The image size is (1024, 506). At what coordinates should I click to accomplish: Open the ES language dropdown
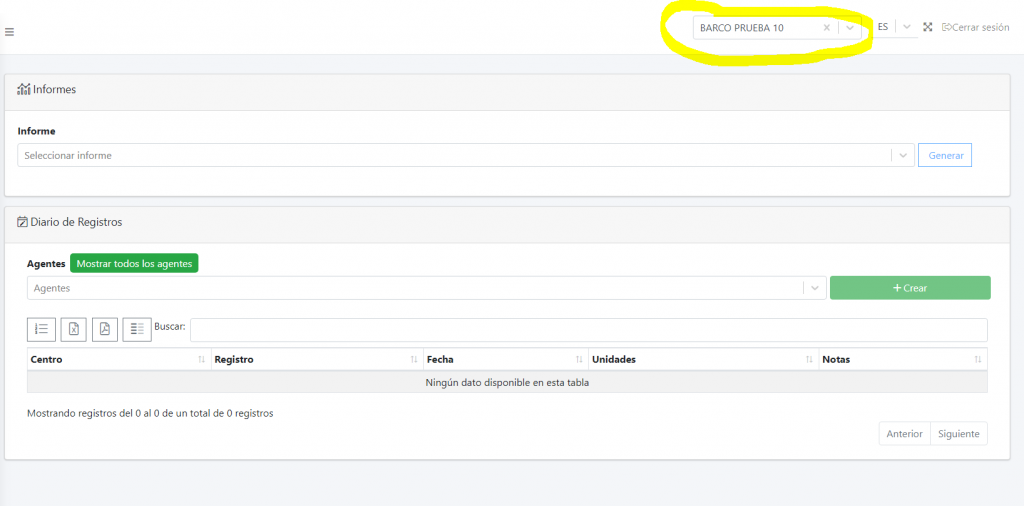[x=905, y=27]
